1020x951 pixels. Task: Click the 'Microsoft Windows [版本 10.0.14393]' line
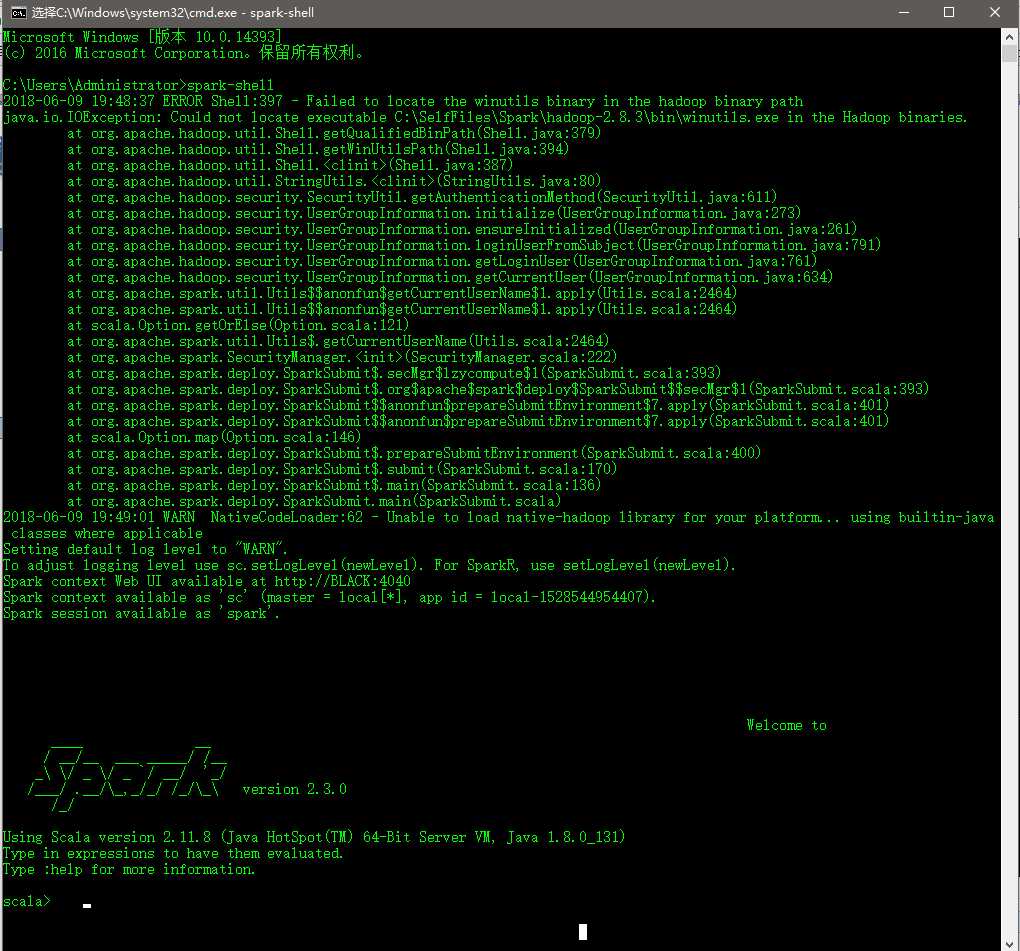point(142,37)
